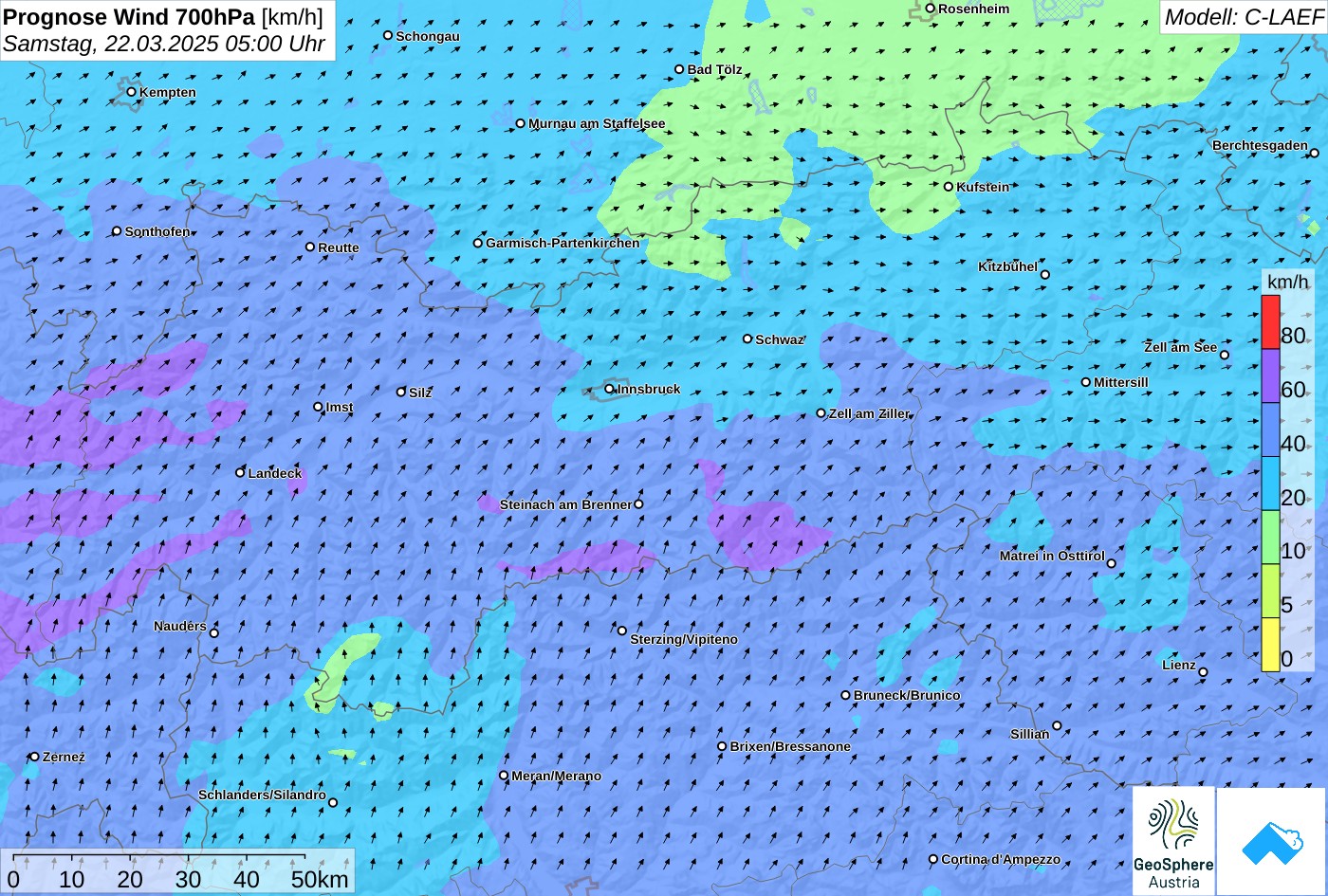Click the Berchtesgaden city marker dot
Image resolution: width=1328 pixels, height=896 pixels.
click(x=1315, y=153)
